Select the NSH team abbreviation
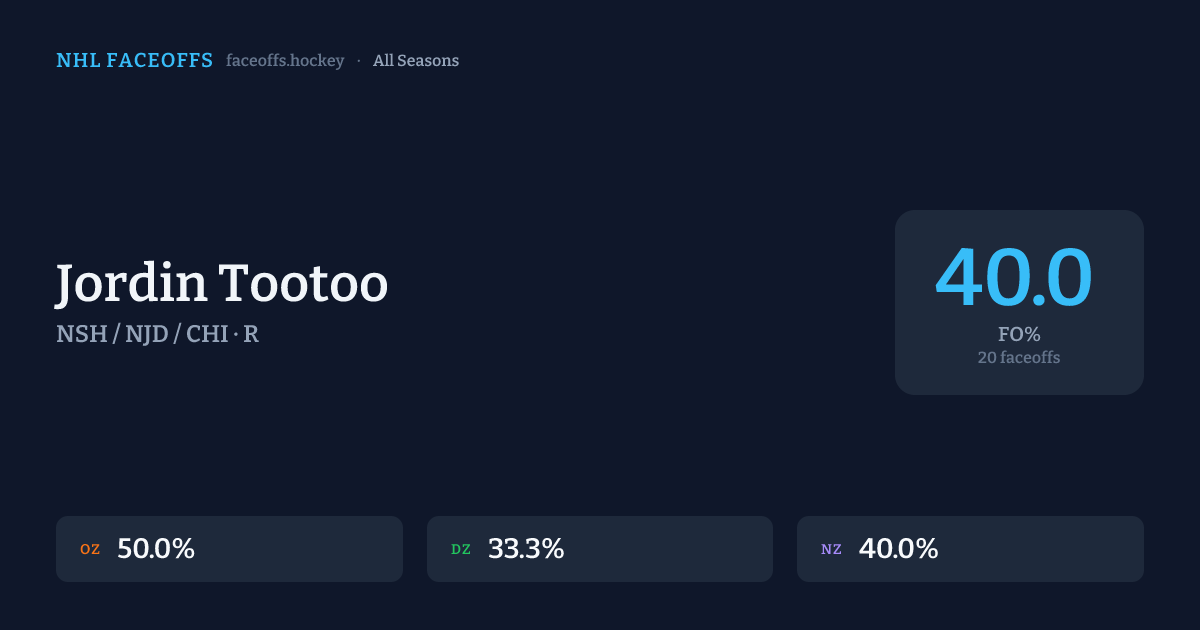The image size is (1200, 630). pyautogui.click(x=82, y=334)
